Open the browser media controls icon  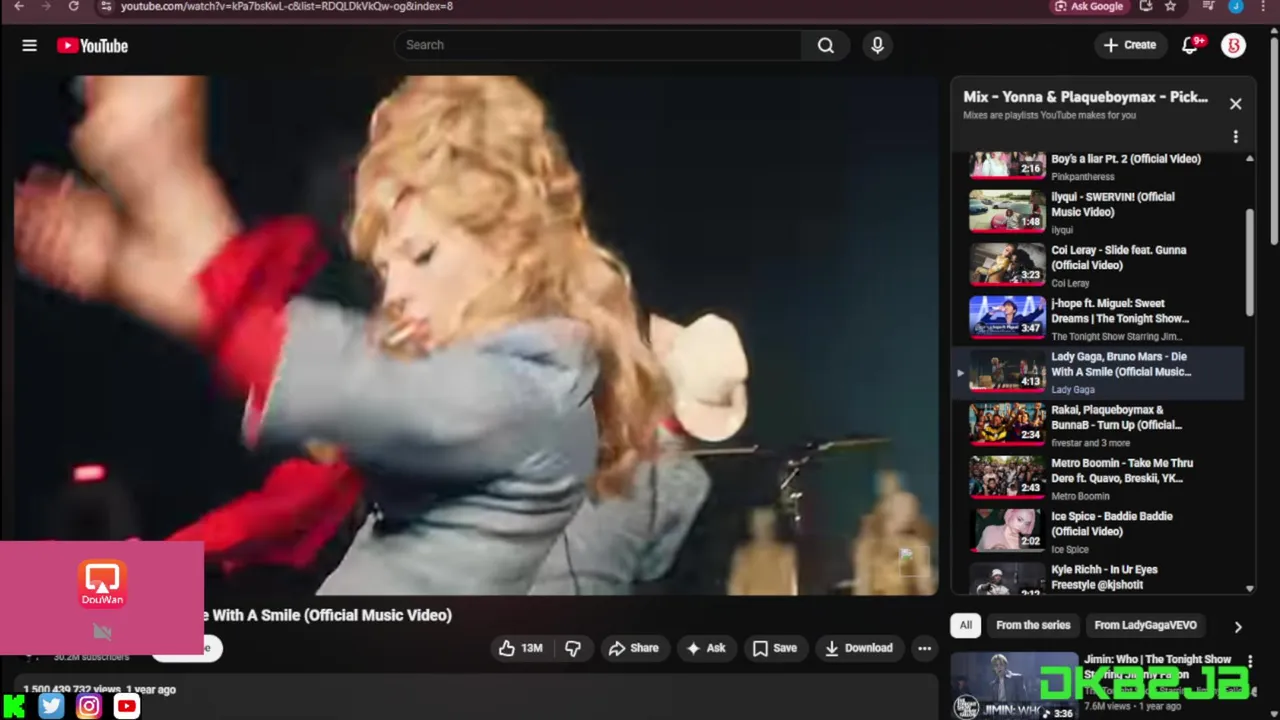(1209, 6)
